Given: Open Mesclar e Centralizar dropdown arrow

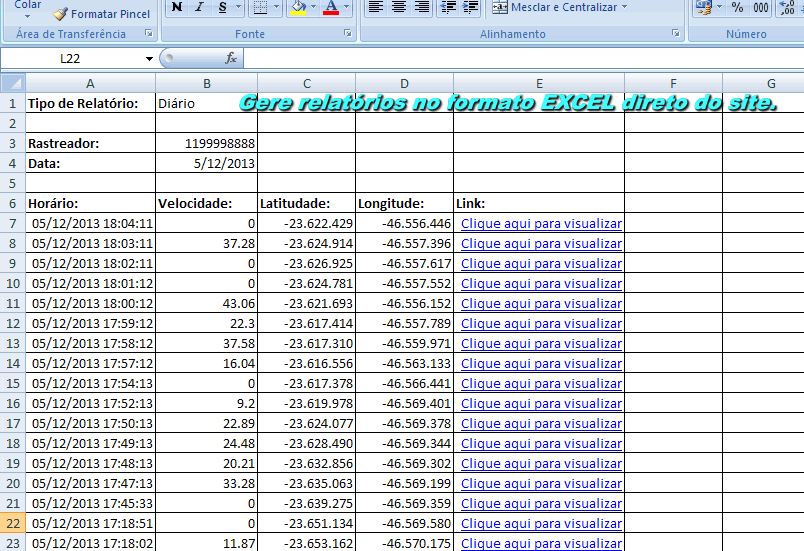Looking at the screenshot, I should coord(625,7).
